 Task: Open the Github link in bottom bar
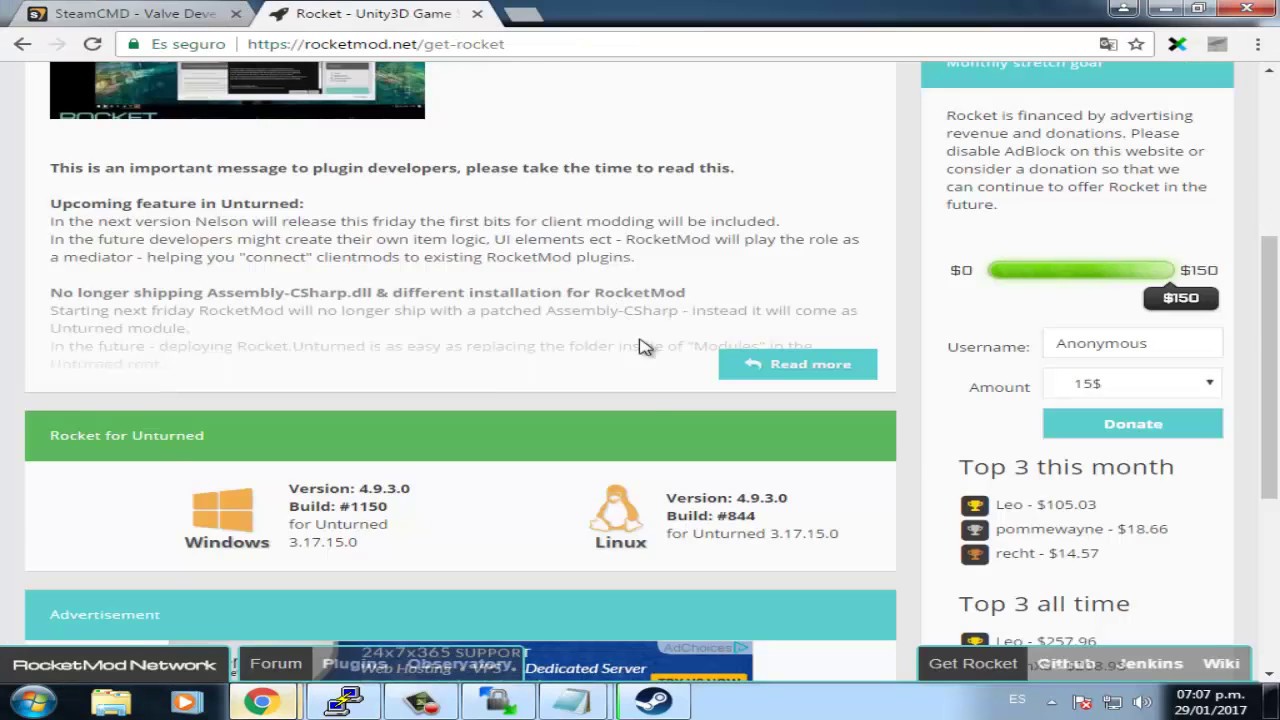(1066, 664)
